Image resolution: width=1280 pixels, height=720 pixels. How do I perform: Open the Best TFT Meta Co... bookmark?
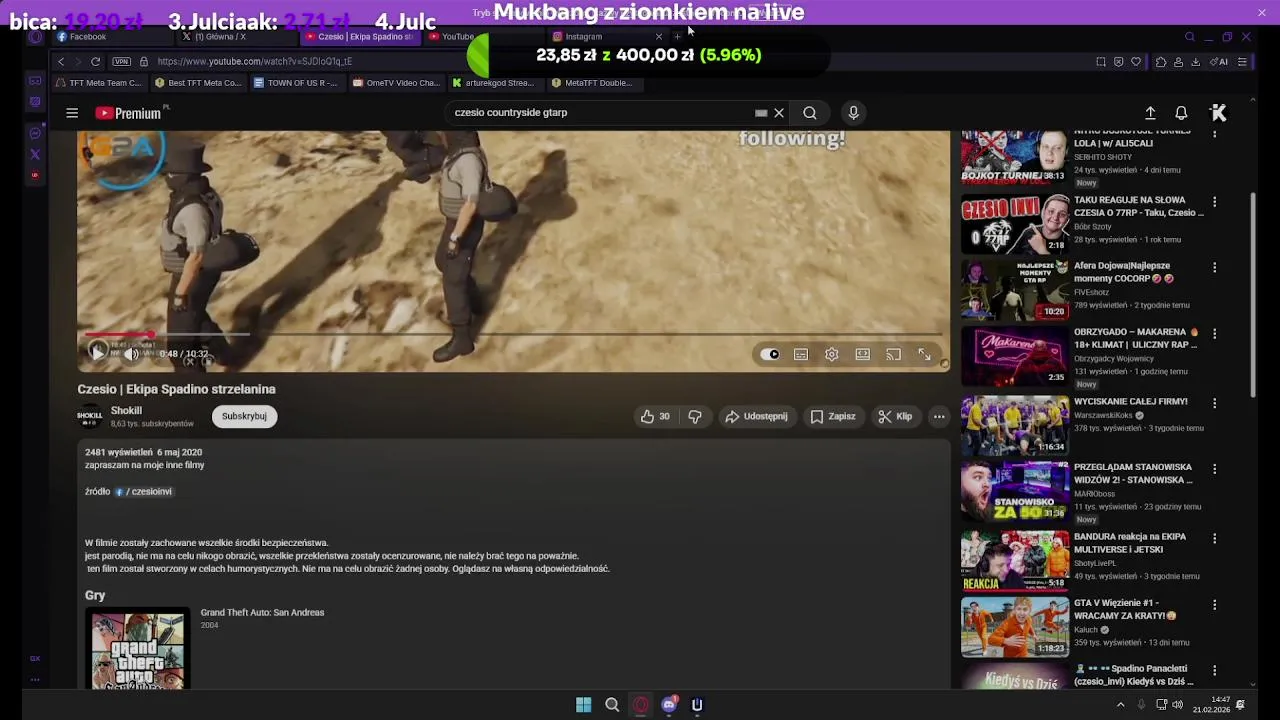(198, 83)
